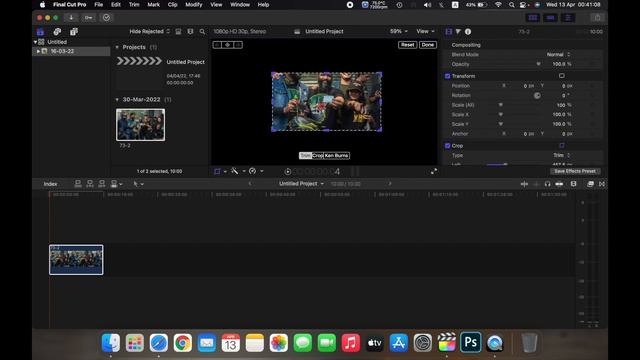Image resolution: width=640 pixels, height=360 pixels.
Task: Click Insert clip edit icon
Action: [90, 184]
